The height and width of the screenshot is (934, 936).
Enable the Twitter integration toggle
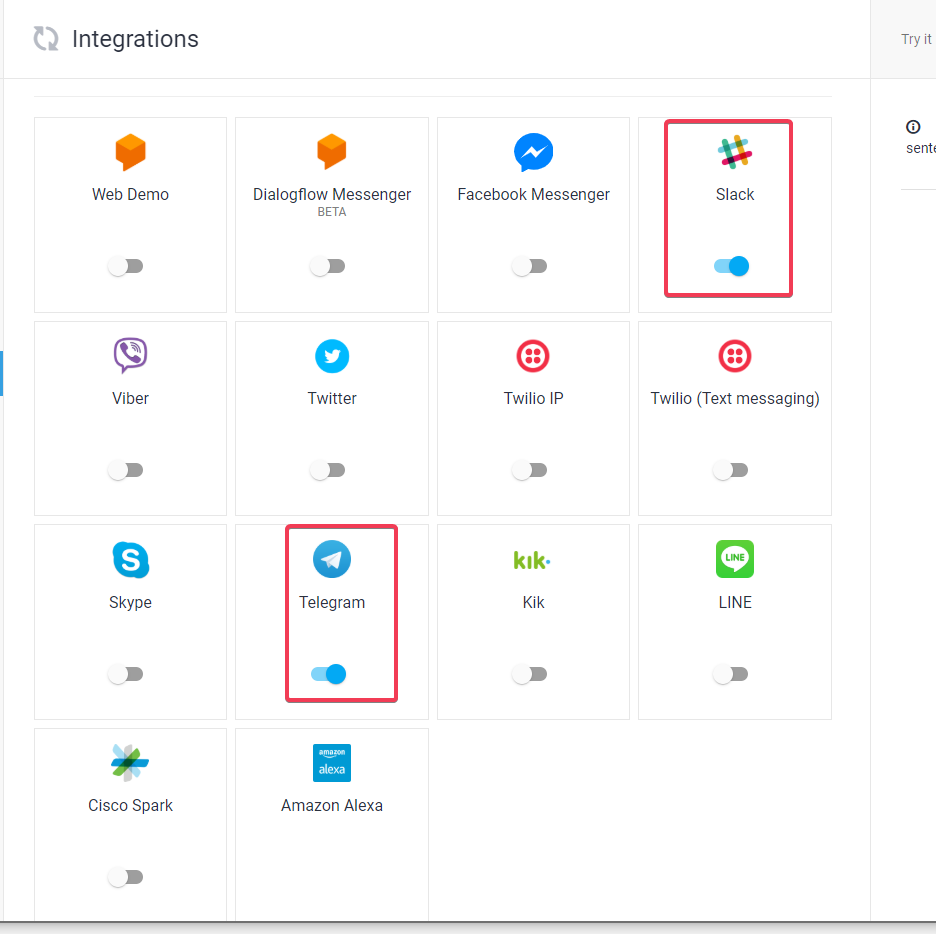[327, 470]
